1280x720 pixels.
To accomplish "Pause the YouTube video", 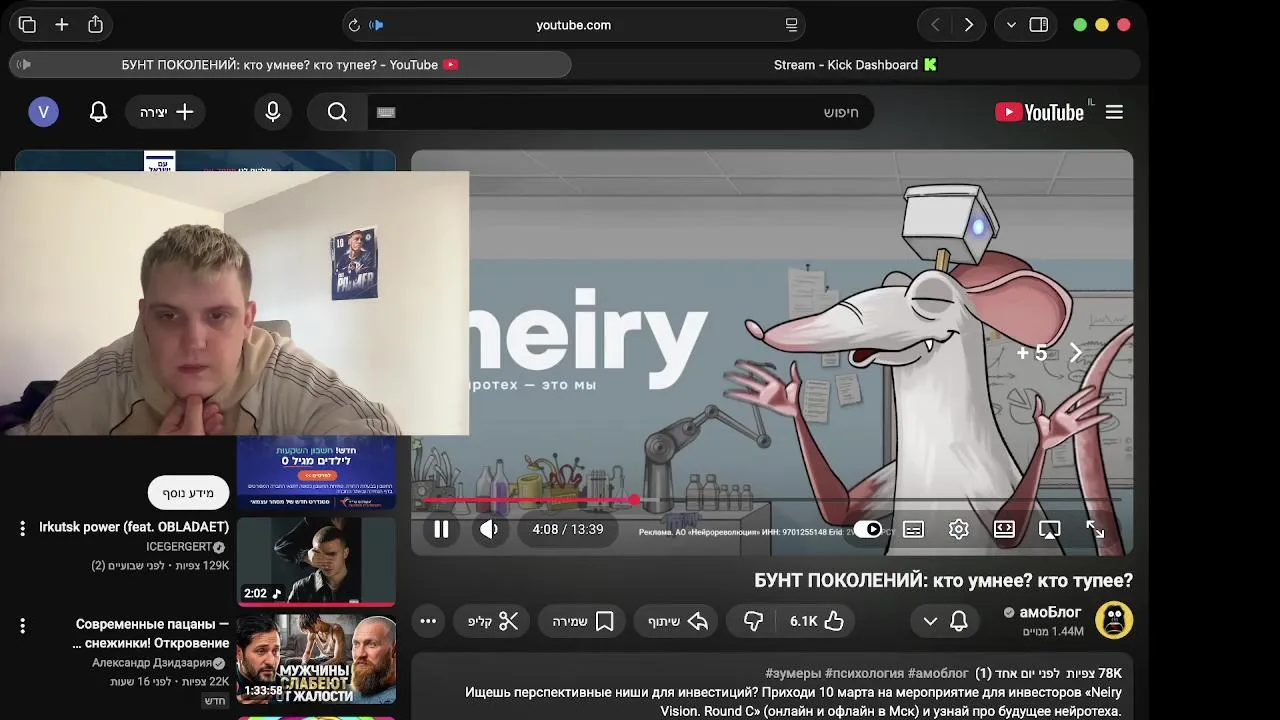I will pos(441,530).
